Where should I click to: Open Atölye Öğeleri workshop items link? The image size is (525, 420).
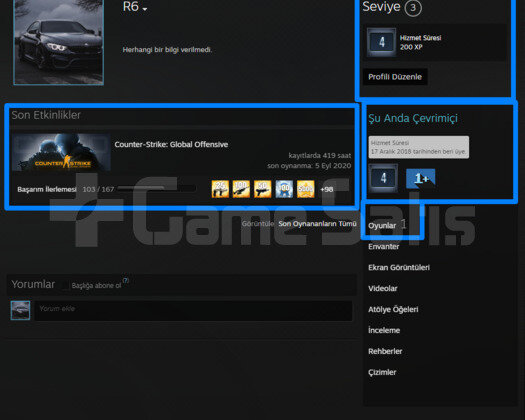pyautogui.click(x=393, y=309)
